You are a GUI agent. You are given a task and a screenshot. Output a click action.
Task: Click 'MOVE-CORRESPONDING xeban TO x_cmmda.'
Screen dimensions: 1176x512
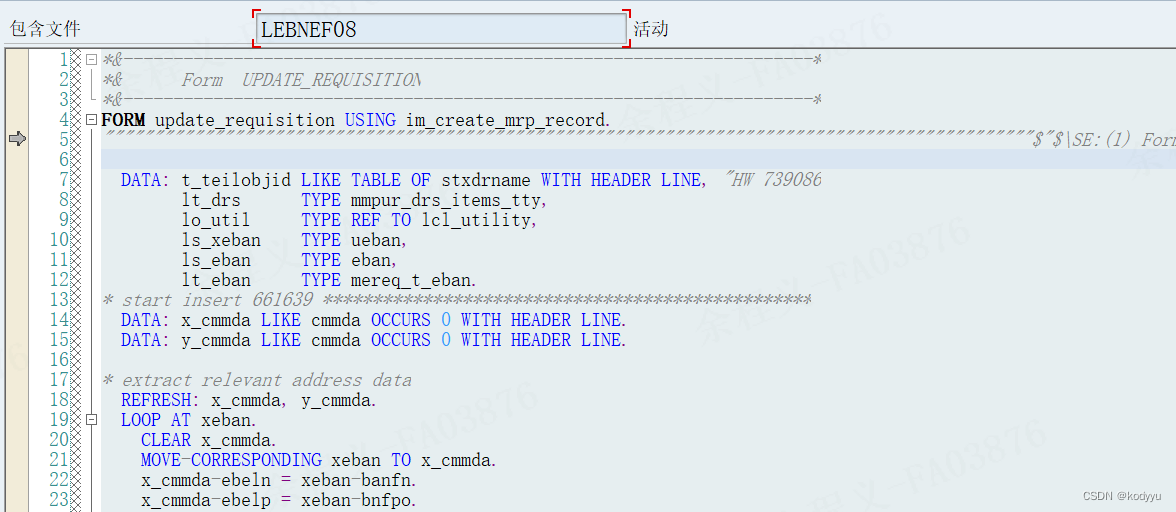tap(319, 460)
